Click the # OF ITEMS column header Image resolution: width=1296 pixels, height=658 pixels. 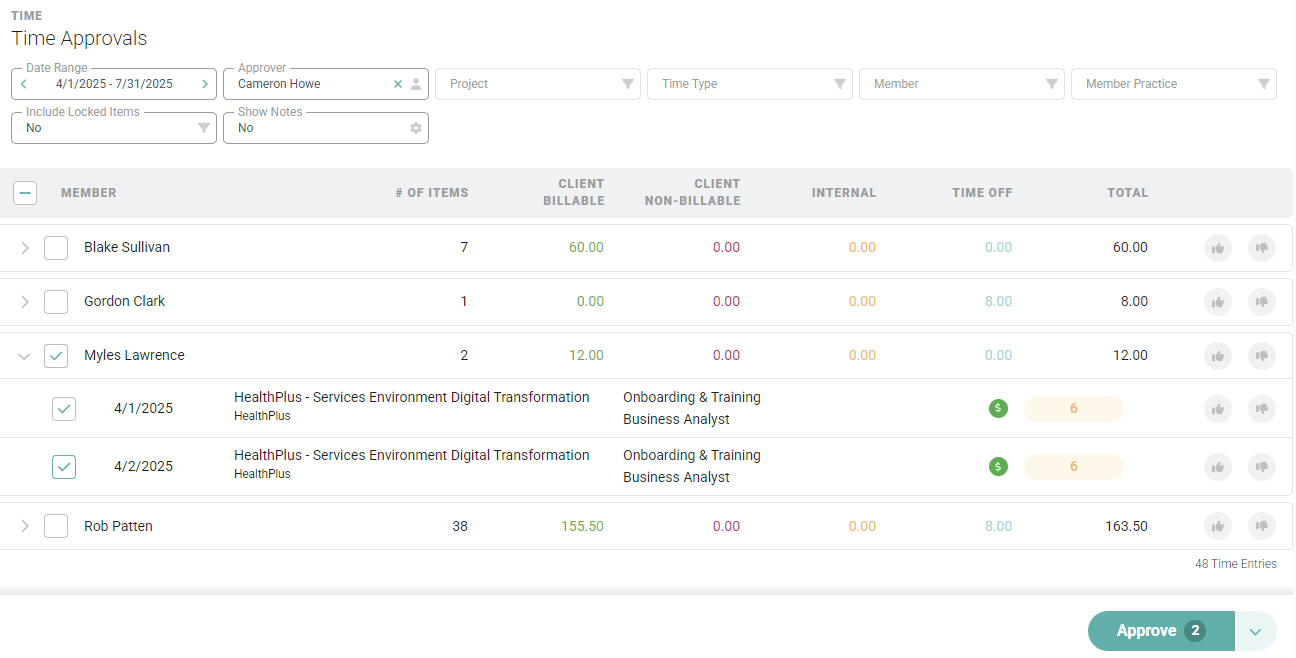[431, 193]
